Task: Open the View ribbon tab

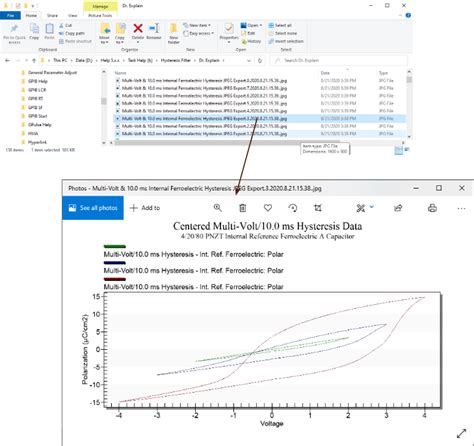Action: click(x=73, y=15)
